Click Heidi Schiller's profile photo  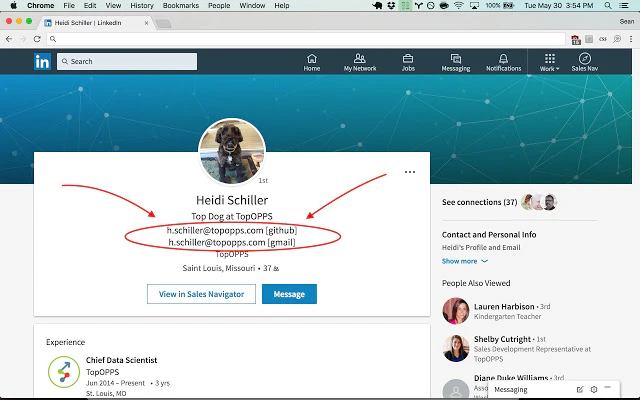[x=232, y=152]
